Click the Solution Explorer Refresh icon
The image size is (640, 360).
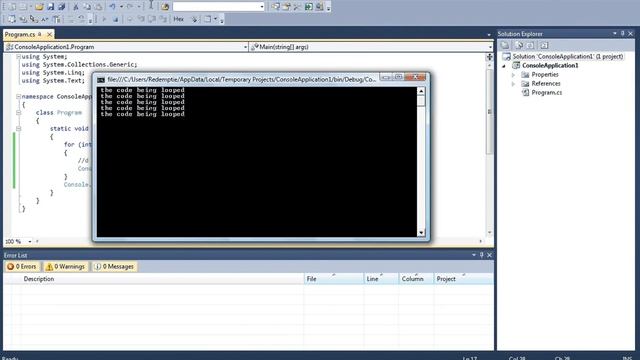click(x=530, y=45)
